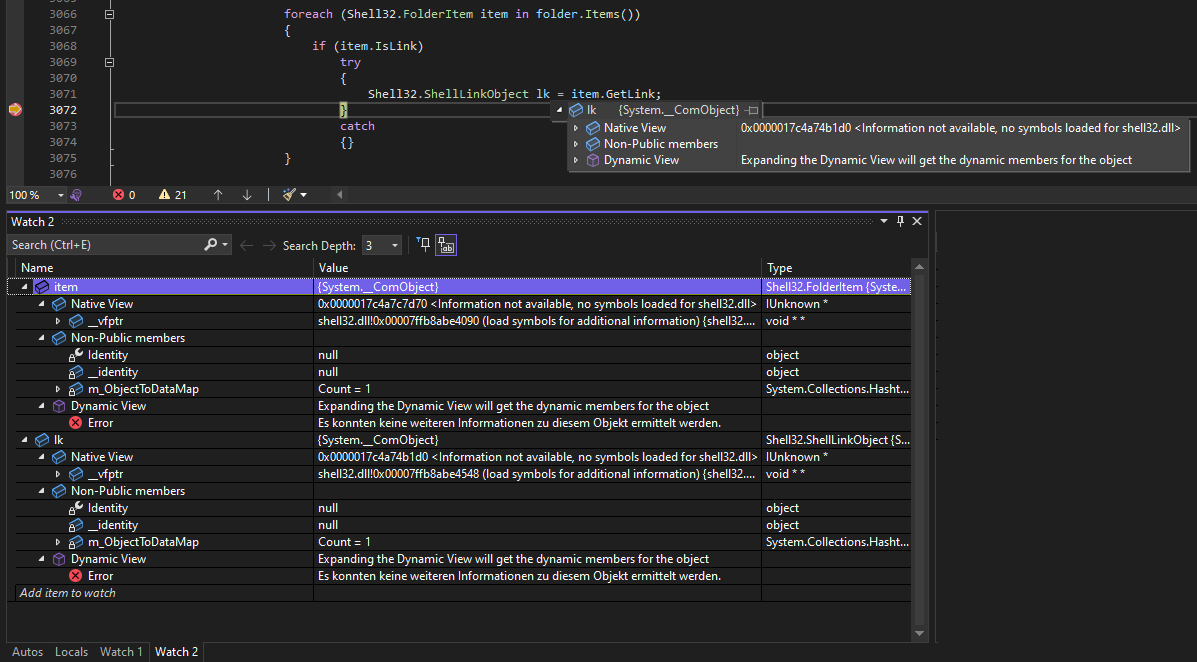Click the purple cube icon of lk's Dynamic View
This screenshot has height=662, width=1197.
[x=59, y=559]
